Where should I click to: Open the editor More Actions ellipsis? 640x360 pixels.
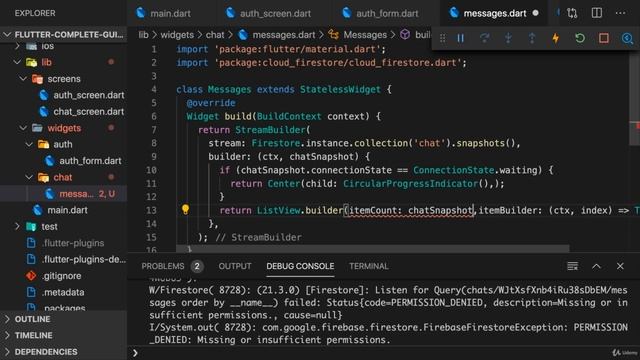620,13
